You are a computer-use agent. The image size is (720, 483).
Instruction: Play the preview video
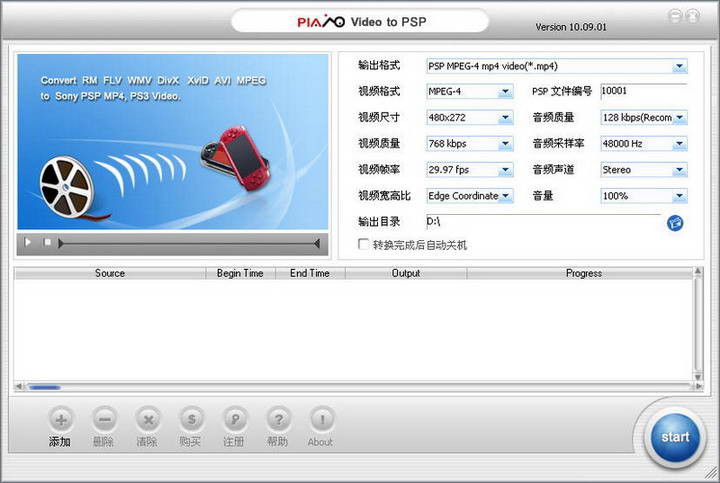tap(28, 242)
